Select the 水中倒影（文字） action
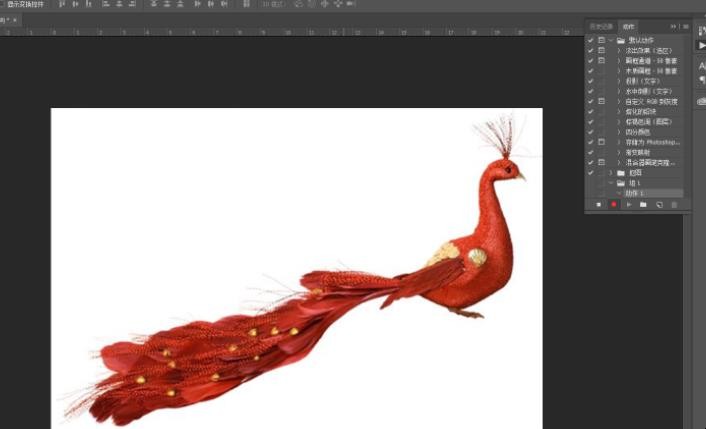706x429 pixels. (648, 91)
